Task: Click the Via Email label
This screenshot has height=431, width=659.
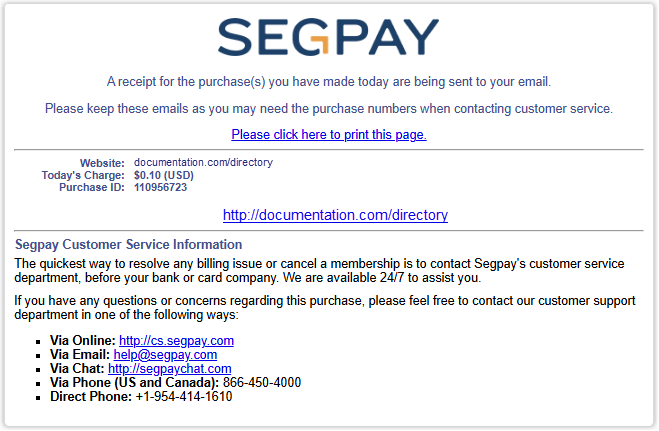Action: click(80, 354)
